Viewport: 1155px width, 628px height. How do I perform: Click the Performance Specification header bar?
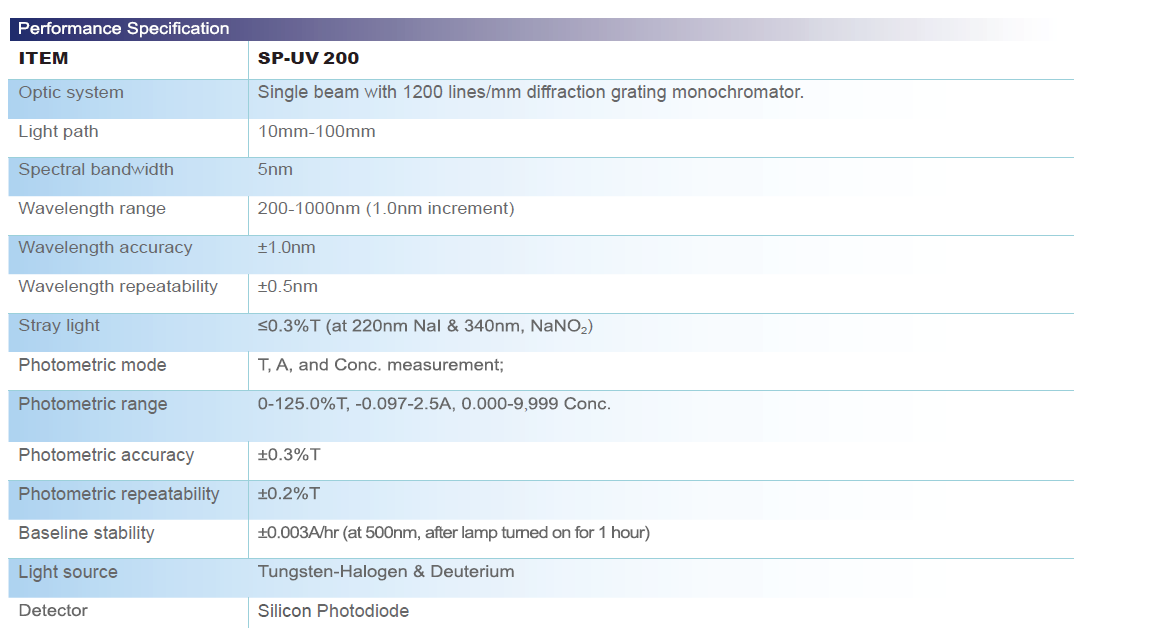(120, 29)
